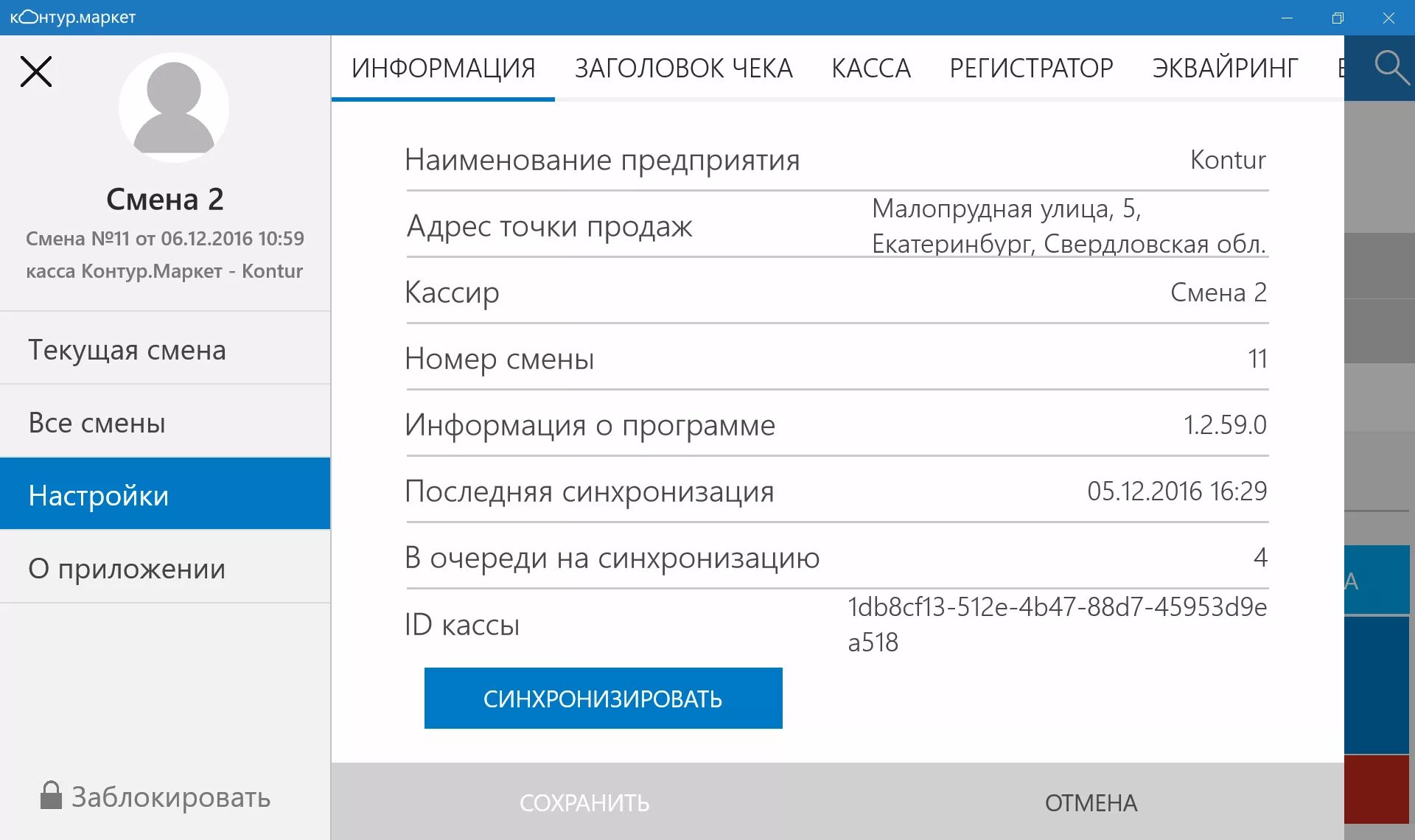Close the side menu with the X icon

point(36,71)
